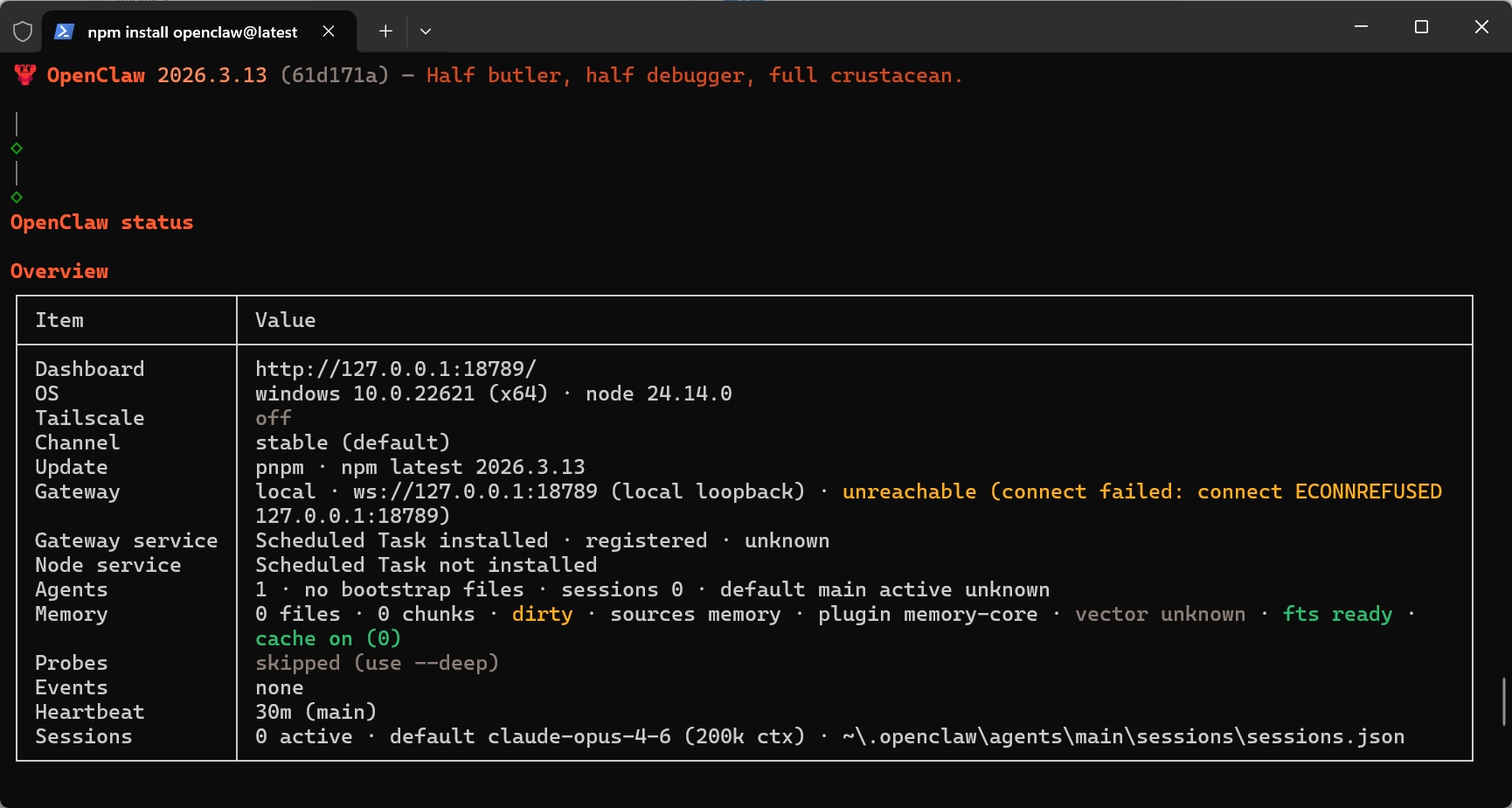
Task: Click the upper green diamond marker
Action: click(17, 149)
